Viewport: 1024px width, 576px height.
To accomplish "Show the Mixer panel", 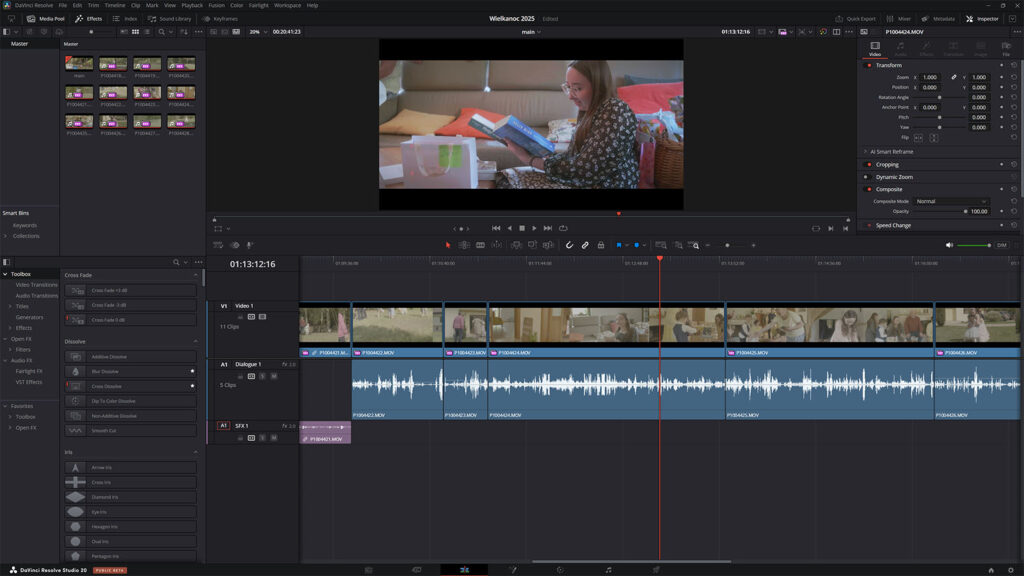I will [x=899, y=19].
